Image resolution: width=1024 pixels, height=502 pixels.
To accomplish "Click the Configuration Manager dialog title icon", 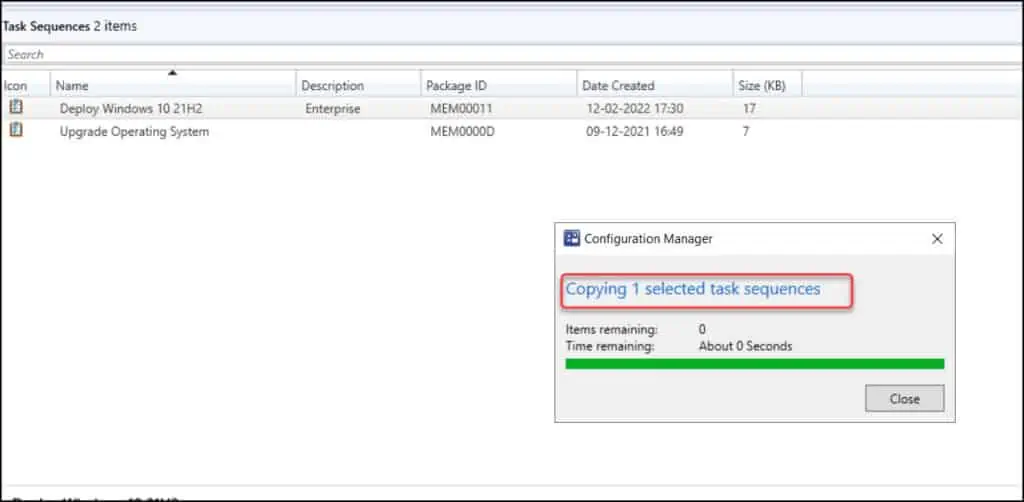I will [571, 239].
